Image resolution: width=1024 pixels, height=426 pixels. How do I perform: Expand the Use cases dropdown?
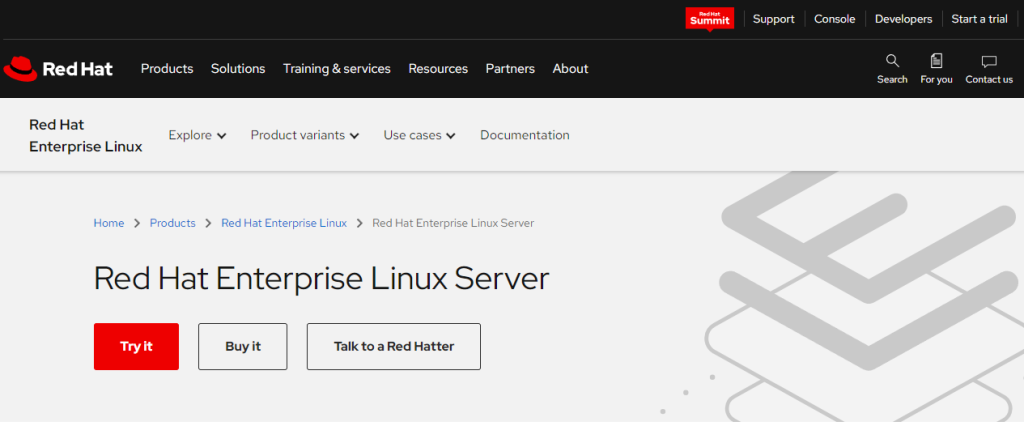click(x=419, y=135)
